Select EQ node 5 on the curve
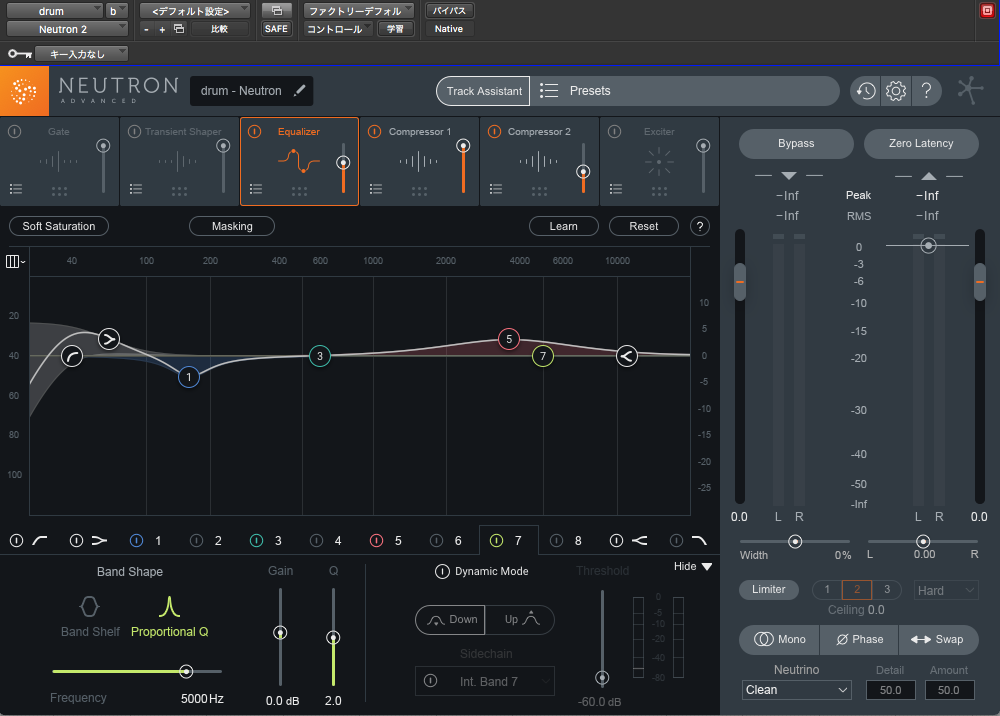 coord(509,339)
